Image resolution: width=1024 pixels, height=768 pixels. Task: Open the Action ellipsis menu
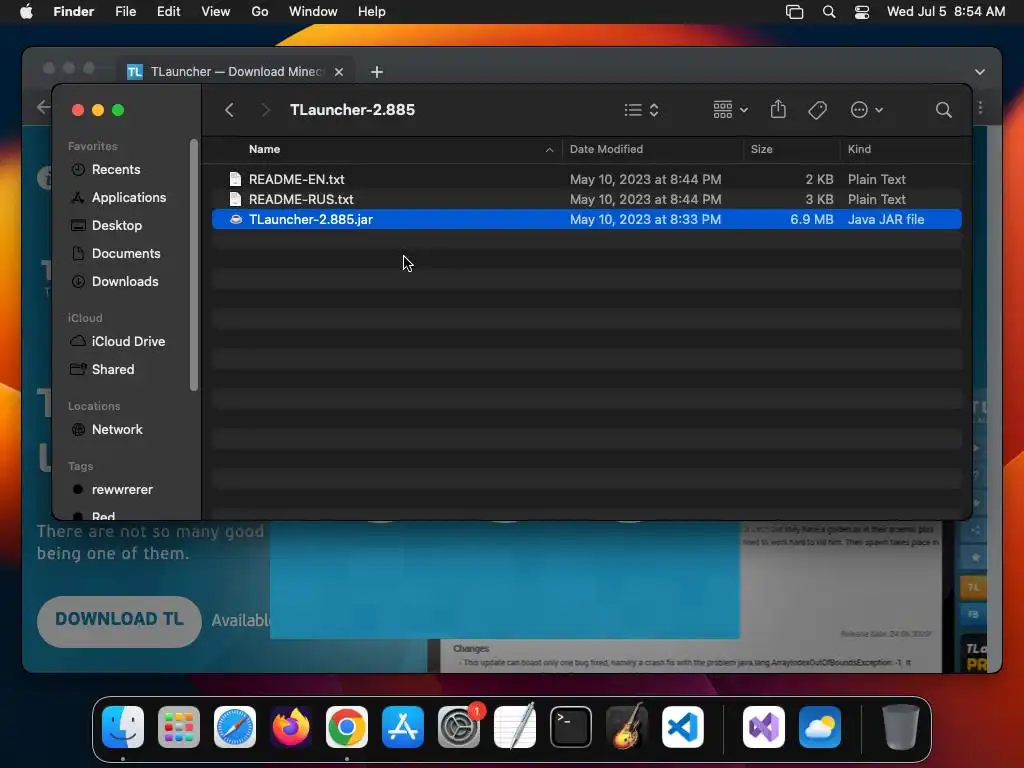[867, 110]
